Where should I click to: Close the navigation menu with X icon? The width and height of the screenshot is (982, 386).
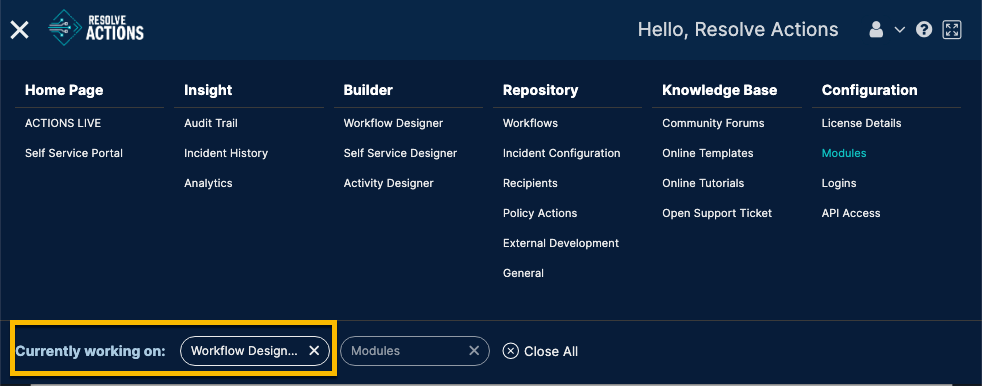coord(19,29)
